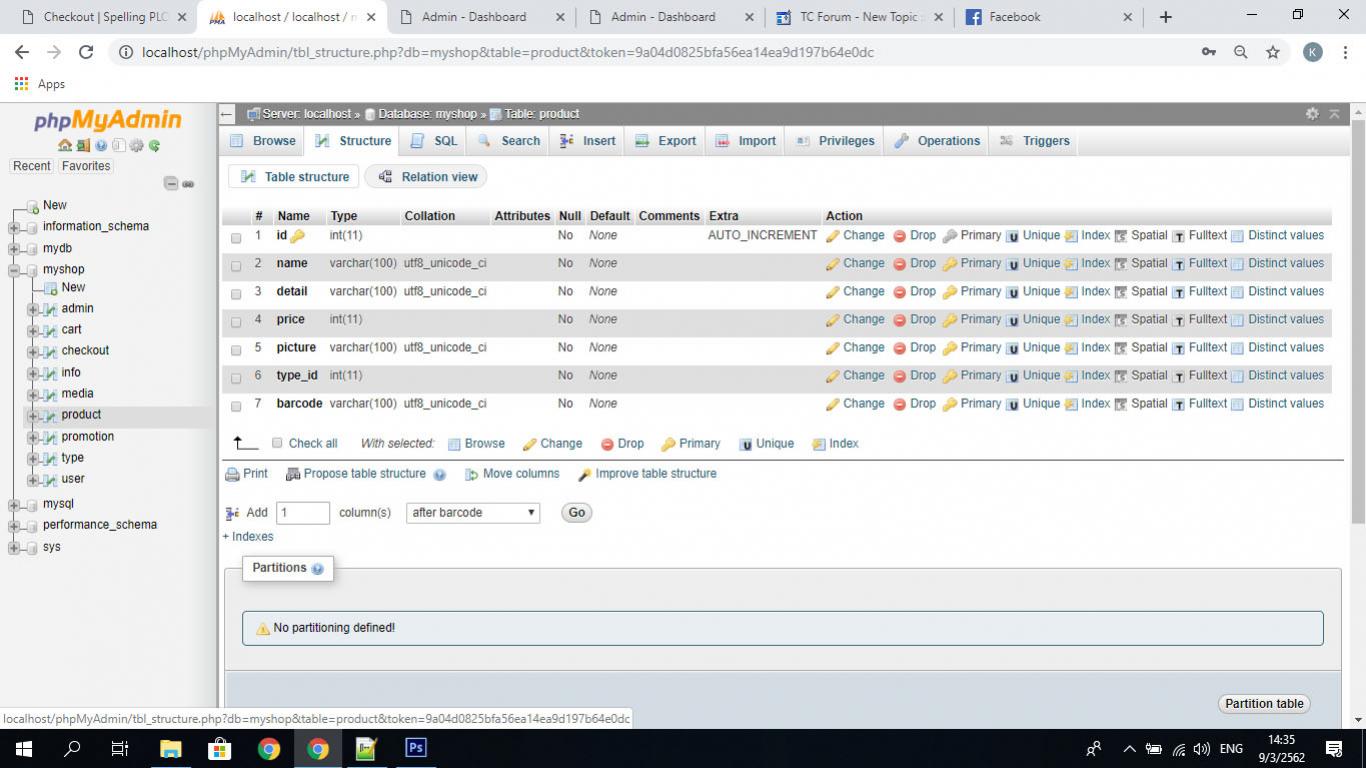This screenshot has width=1366, height=768.
Task: Open navigation panel settings gear icon
Action: (137, 146)
